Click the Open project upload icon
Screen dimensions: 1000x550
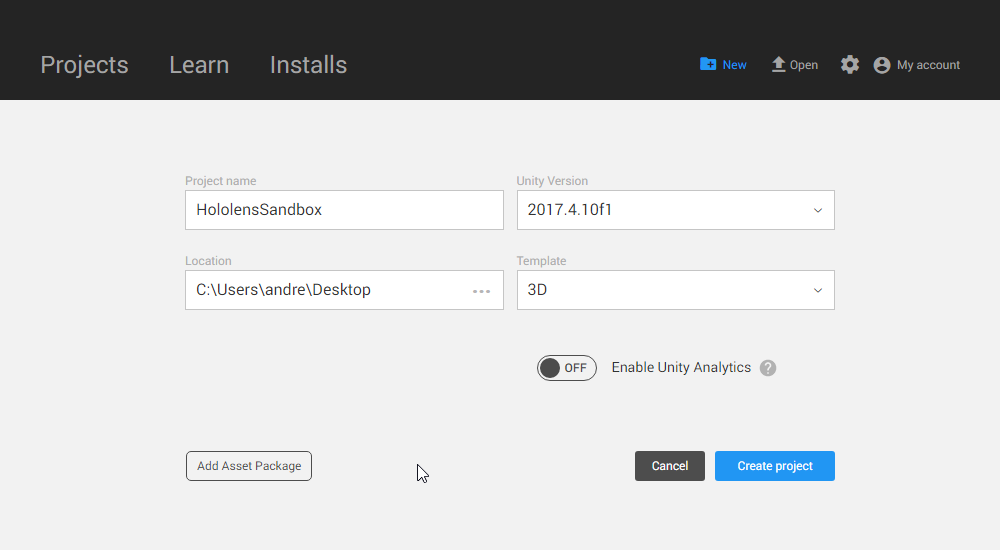[x=778, y=64]
